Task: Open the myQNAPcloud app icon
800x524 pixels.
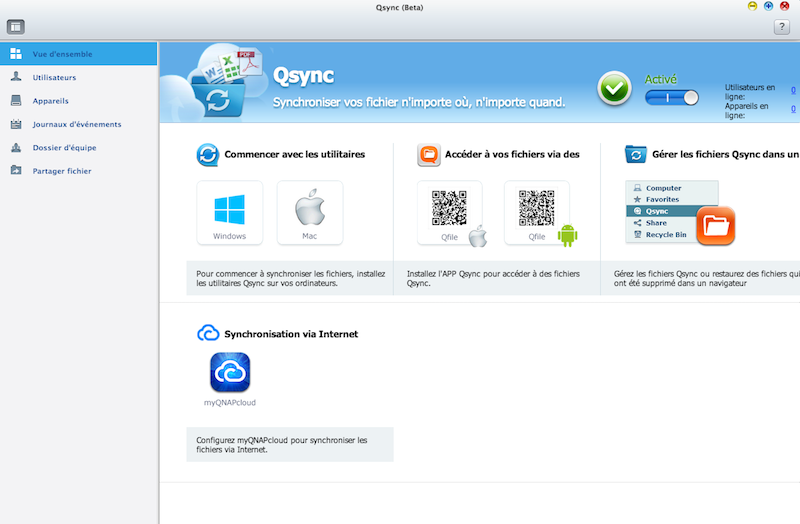Action: (230, 372)
